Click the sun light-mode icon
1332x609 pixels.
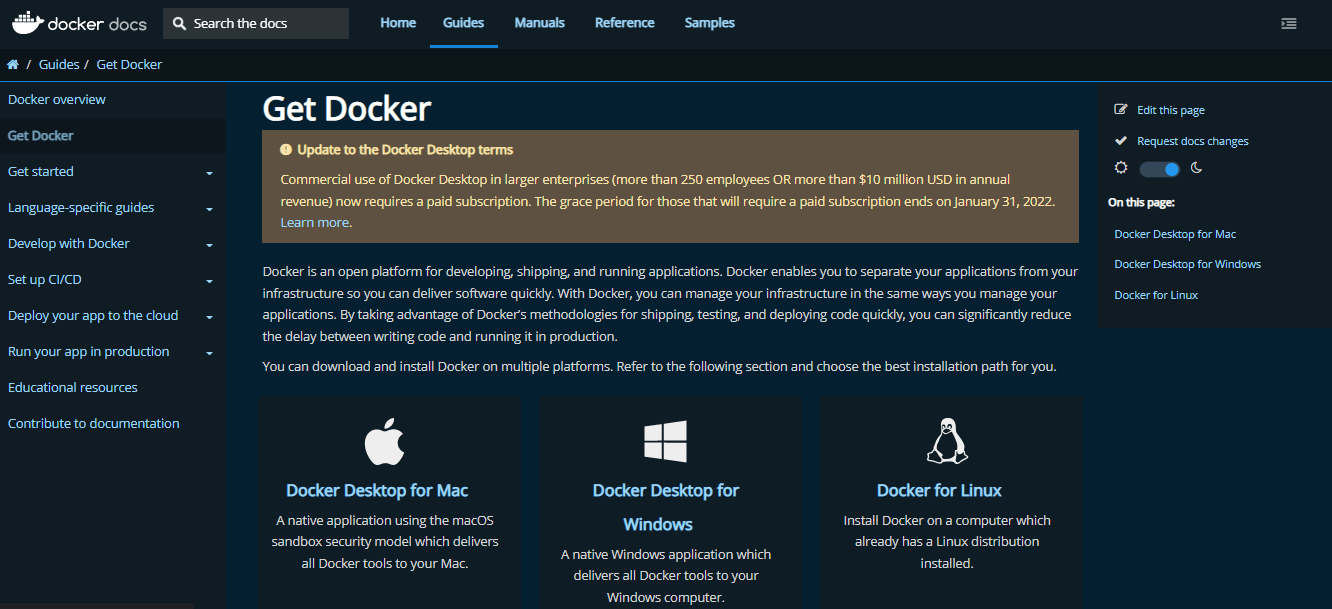coord(1121,168)
